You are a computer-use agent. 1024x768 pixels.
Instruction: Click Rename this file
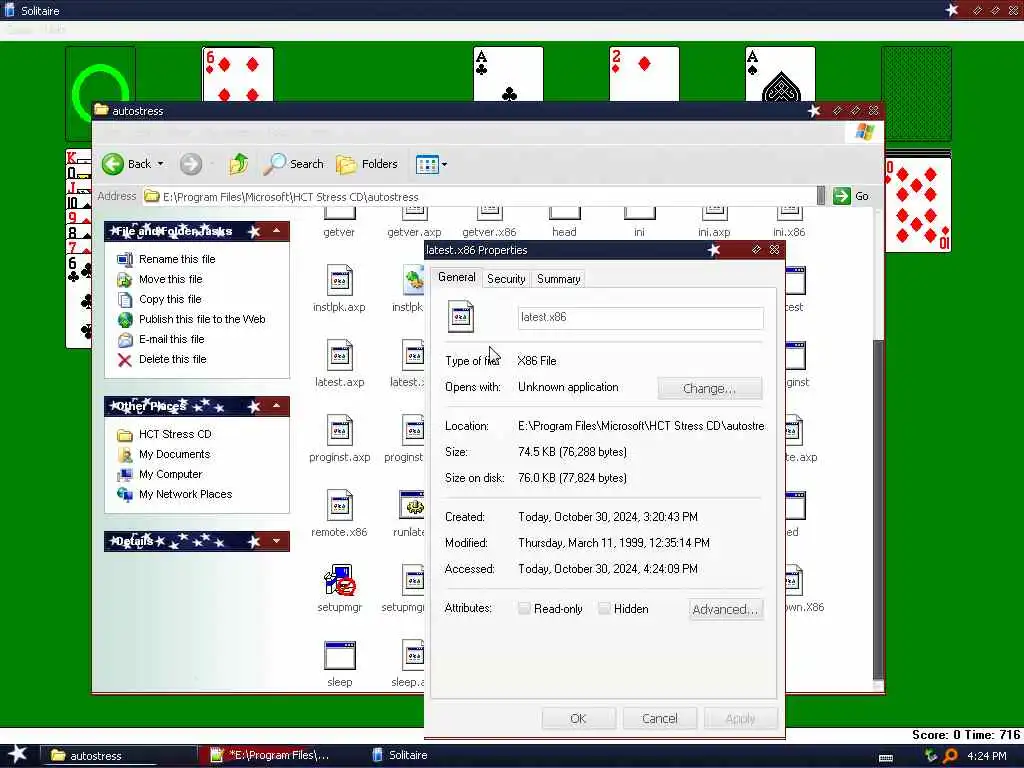coord(177,259)
